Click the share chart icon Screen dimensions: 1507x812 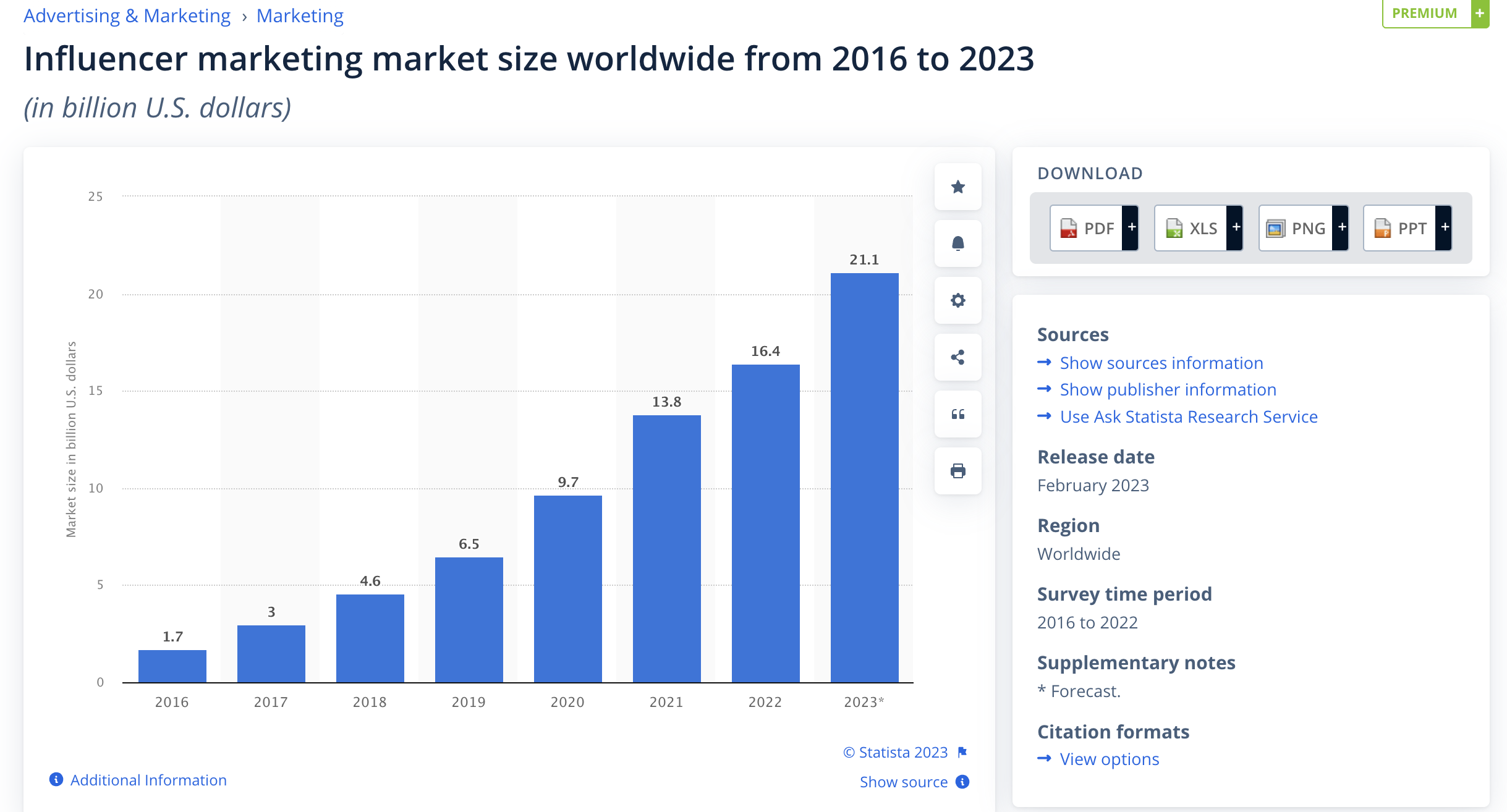957,357
